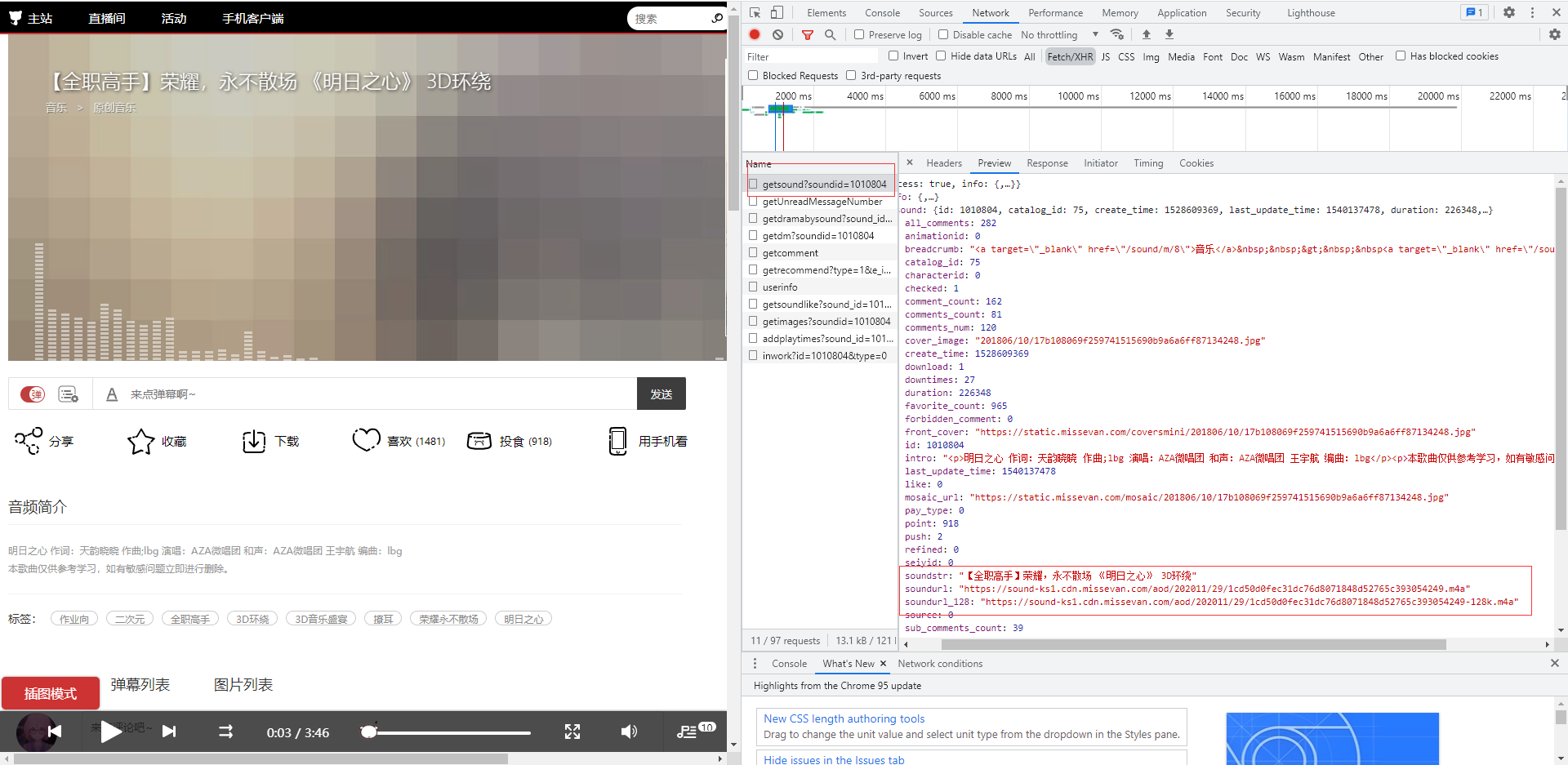
Task: Switch to the Response tab
Action: click(1047, 163)
